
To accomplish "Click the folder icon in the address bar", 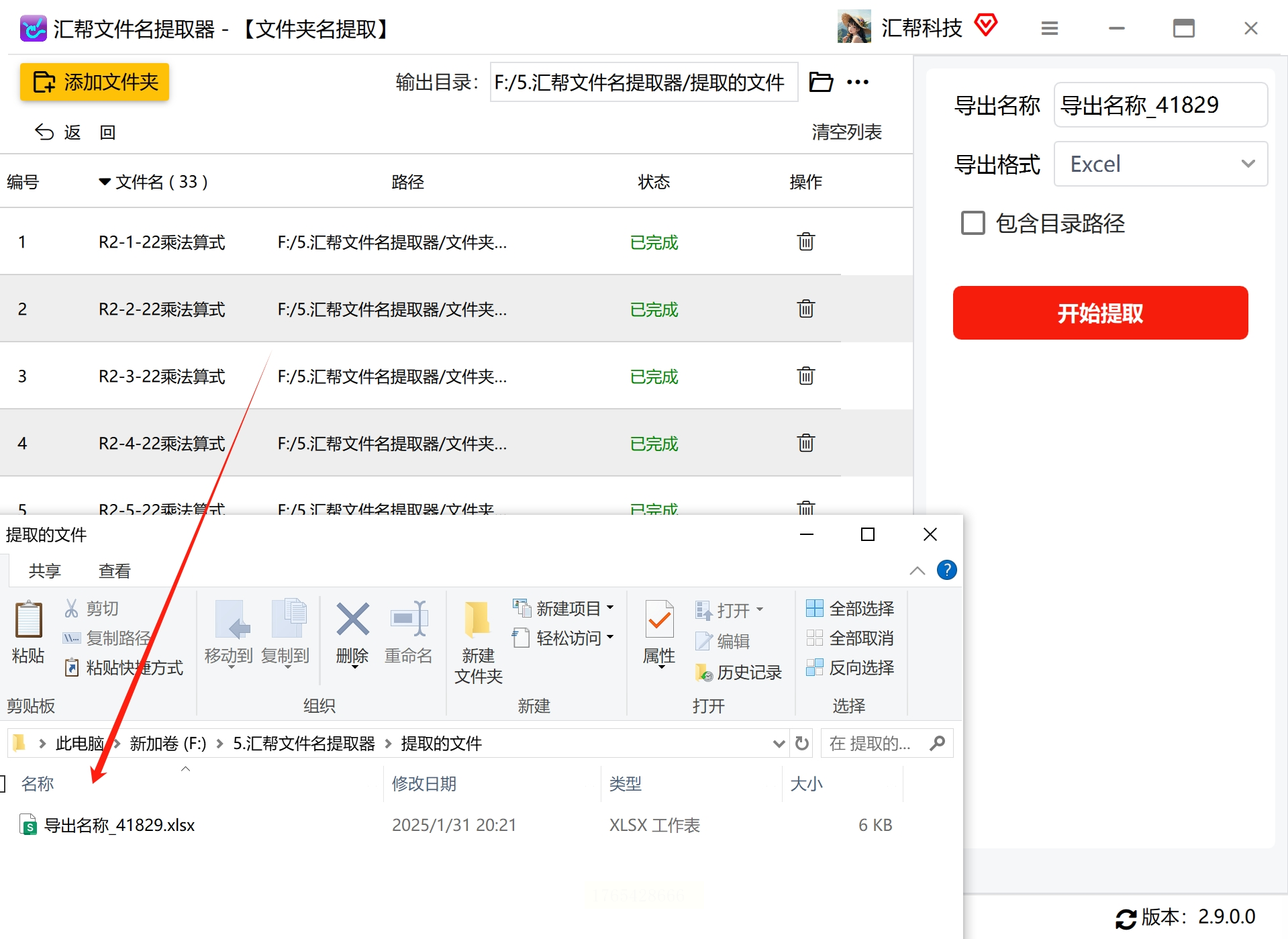I will (x=19, y=742).
